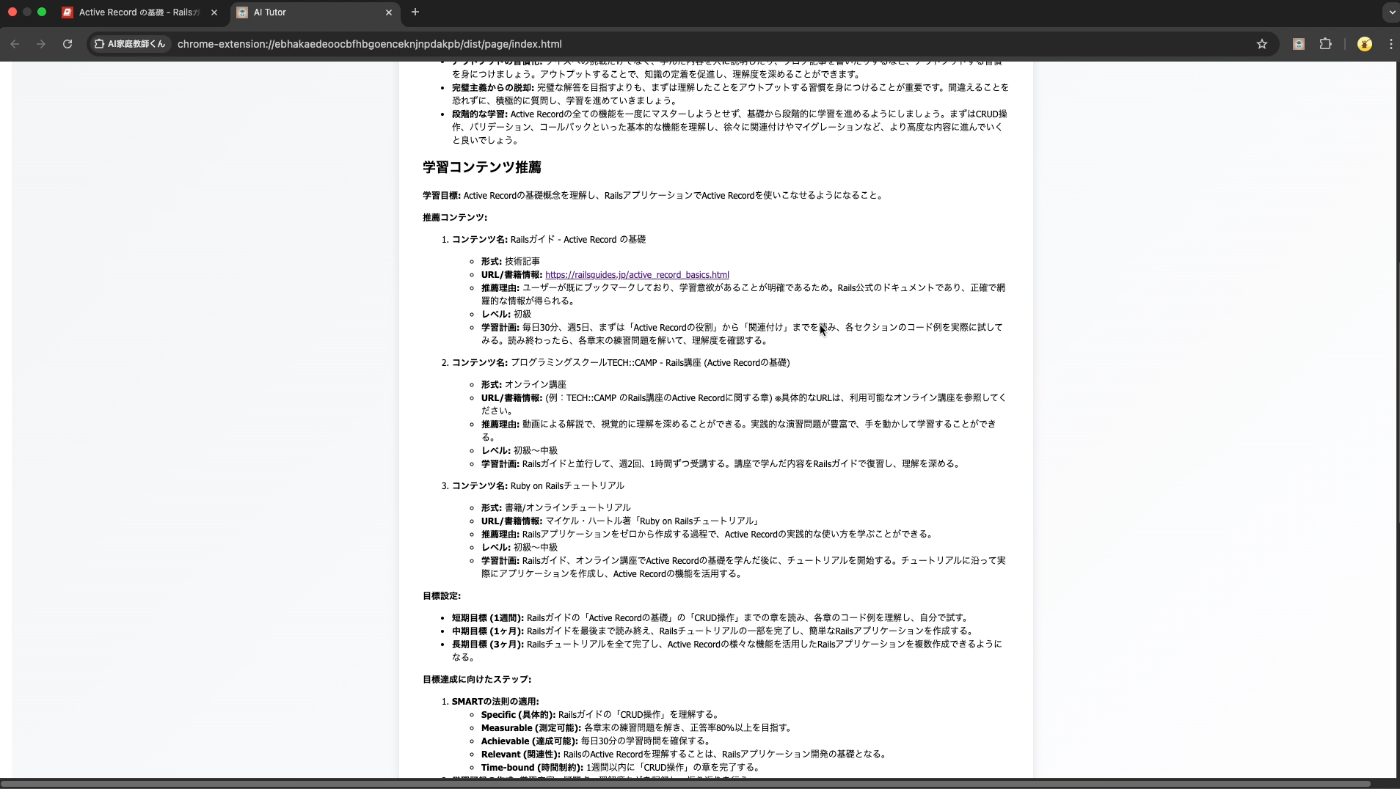This screenshot has height=789, width=1400.
Task: Open Chrome's three-dot menu
Action: [x=1390, y=44]
